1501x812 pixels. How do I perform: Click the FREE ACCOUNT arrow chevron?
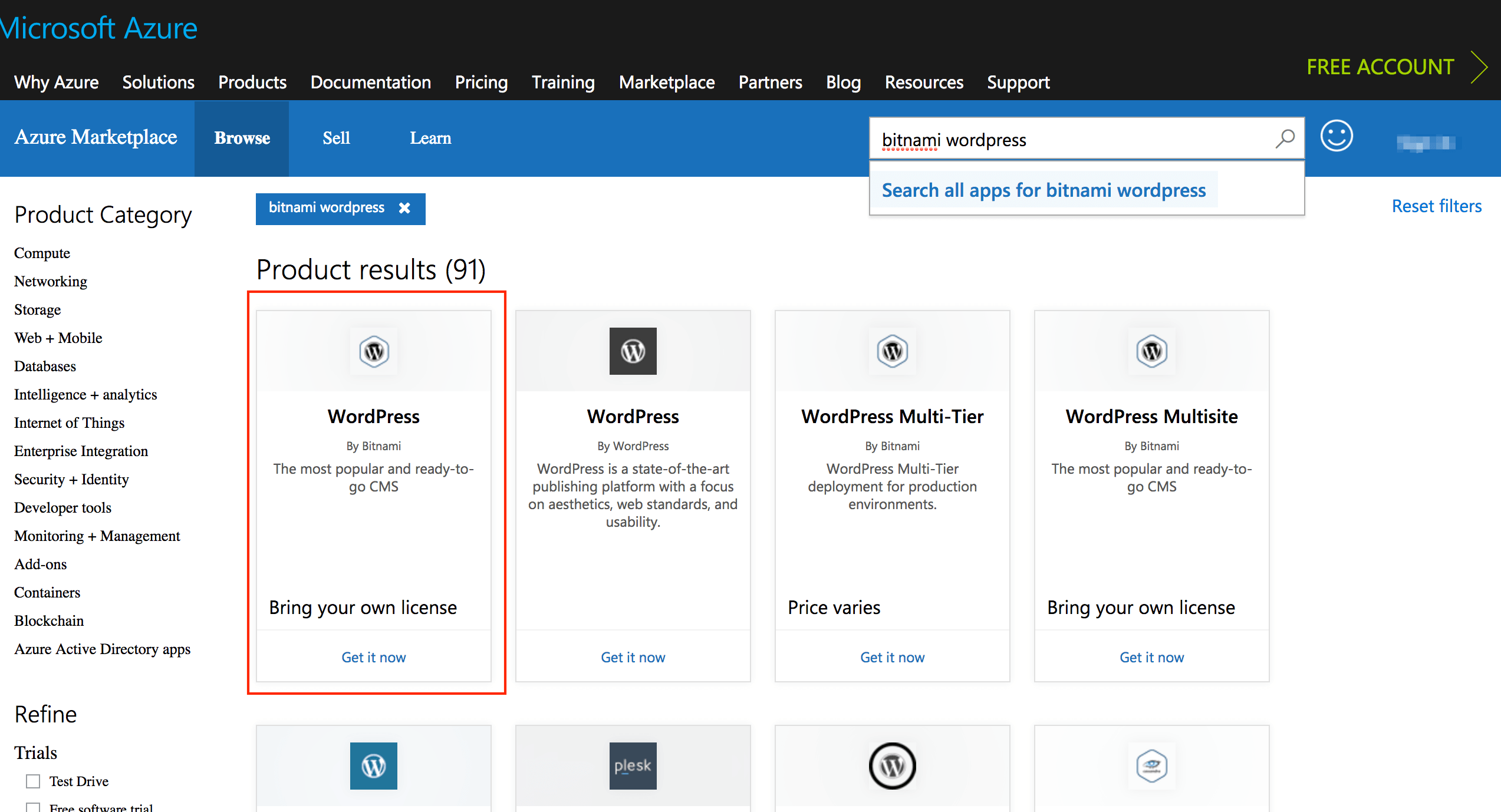pyautogui.click(x=1479, y=67)
